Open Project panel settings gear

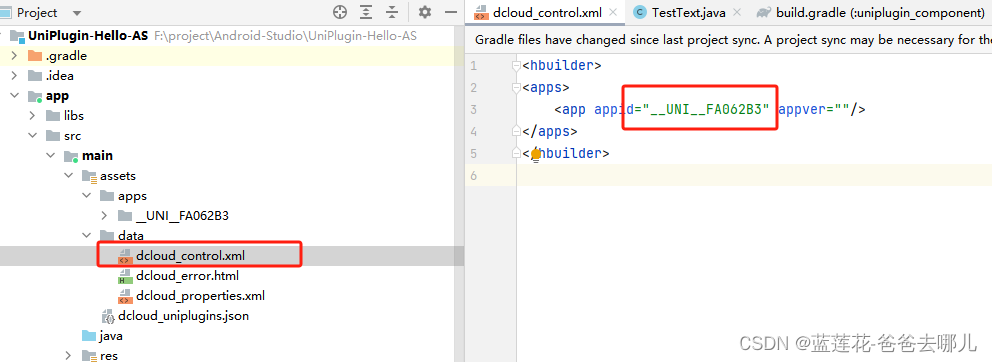click(x=425, y=12)
